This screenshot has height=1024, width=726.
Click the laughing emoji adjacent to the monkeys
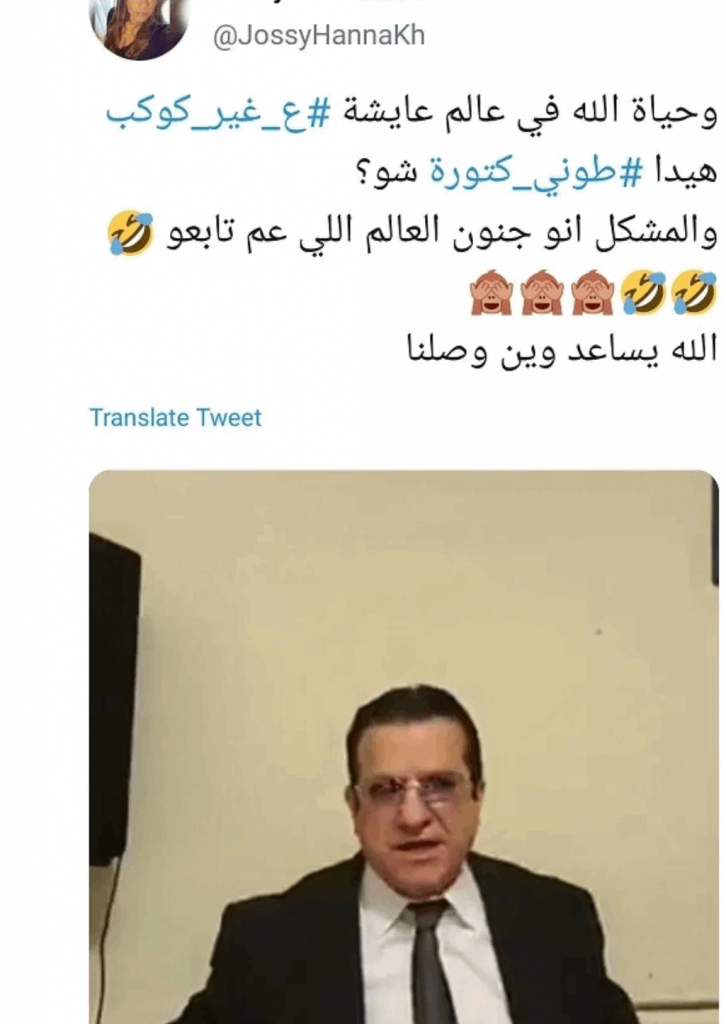643,292
